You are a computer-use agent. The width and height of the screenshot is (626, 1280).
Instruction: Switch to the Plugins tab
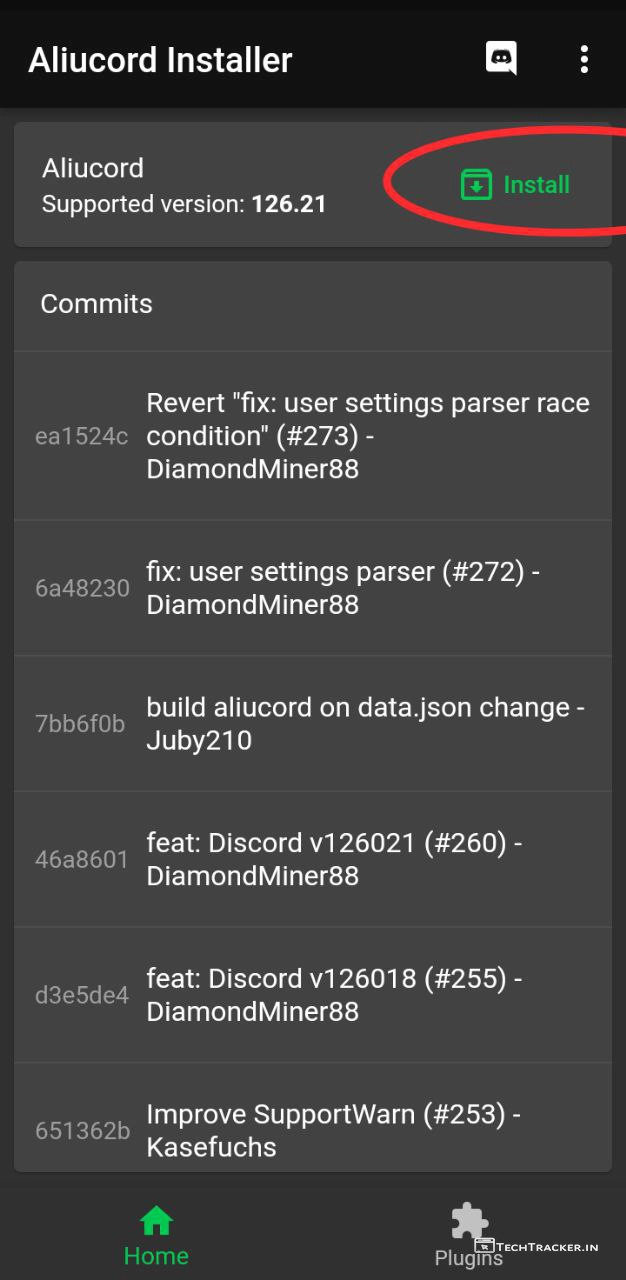pos(469,1256)
